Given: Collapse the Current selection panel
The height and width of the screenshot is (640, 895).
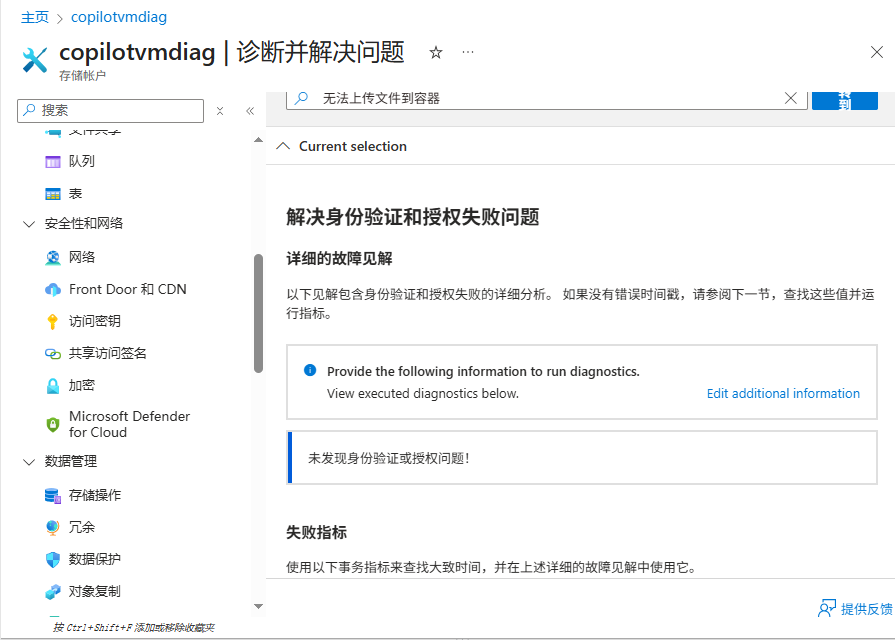Looking at the screenshot, I should (x=283, y=146).
